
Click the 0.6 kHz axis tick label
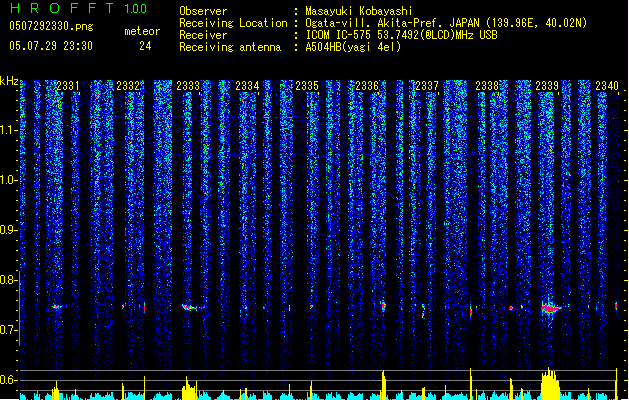pos(8,380)
